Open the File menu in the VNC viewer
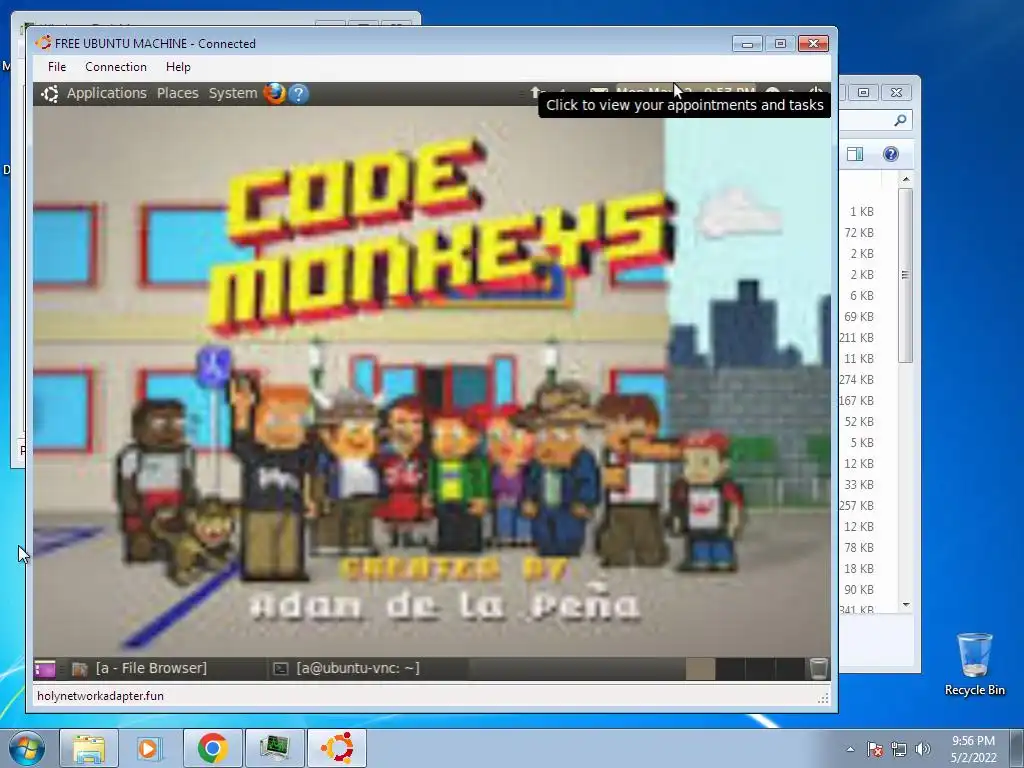The width and height of the screenshot is (1024, 768). click(x=57, y=67)
